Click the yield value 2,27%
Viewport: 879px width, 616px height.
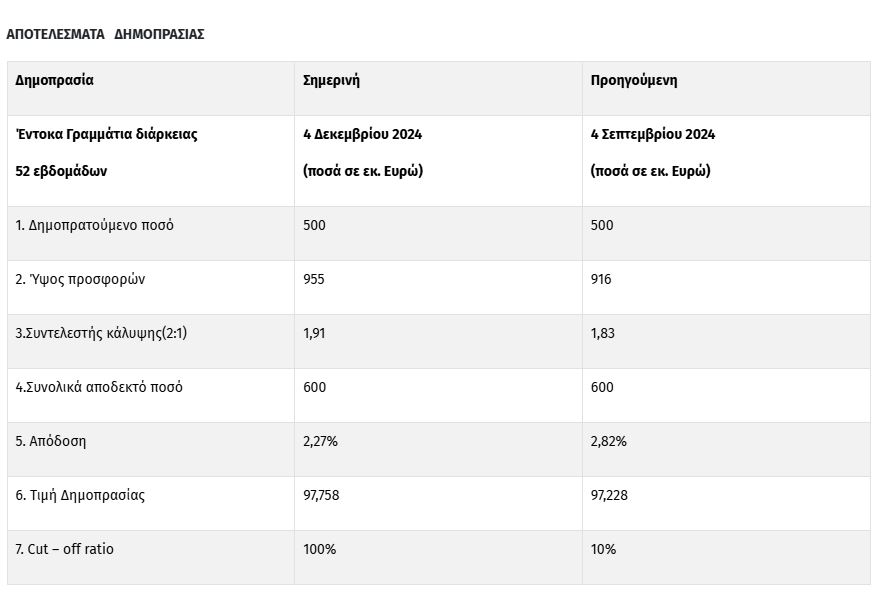tap(321, 441)
